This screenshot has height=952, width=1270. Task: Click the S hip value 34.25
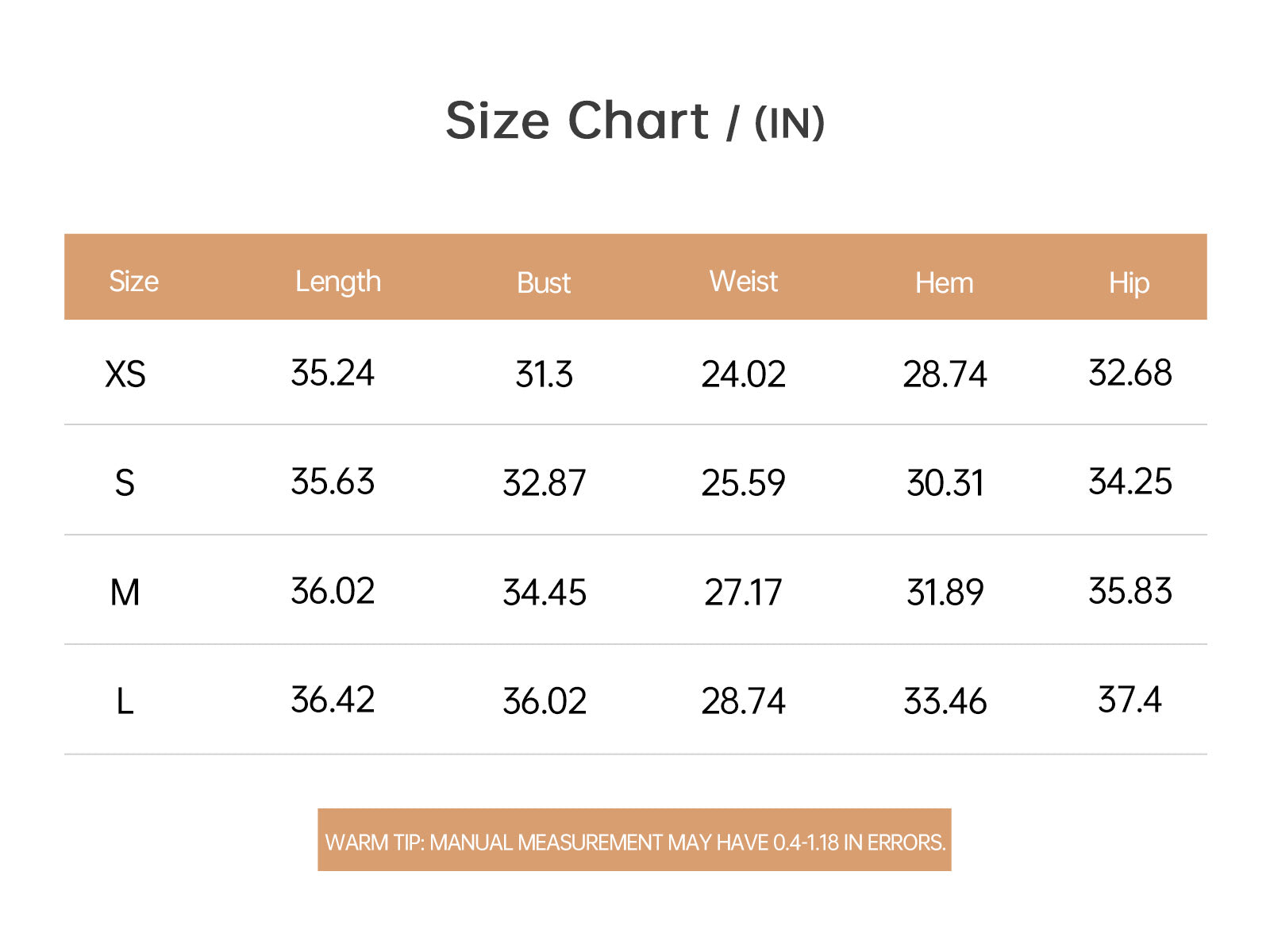pos(1130,482)
